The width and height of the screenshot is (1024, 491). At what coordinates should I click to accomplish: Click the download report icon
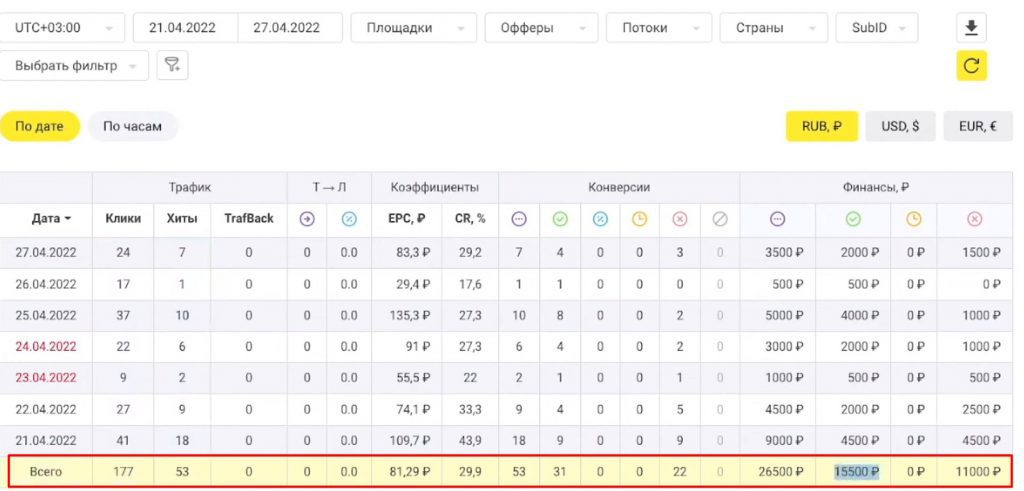pos(970,28)
